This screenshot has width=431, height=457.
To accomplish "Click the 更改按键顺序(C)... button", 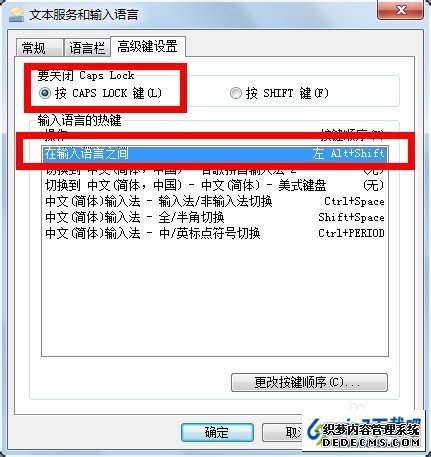I will [309, 382].
